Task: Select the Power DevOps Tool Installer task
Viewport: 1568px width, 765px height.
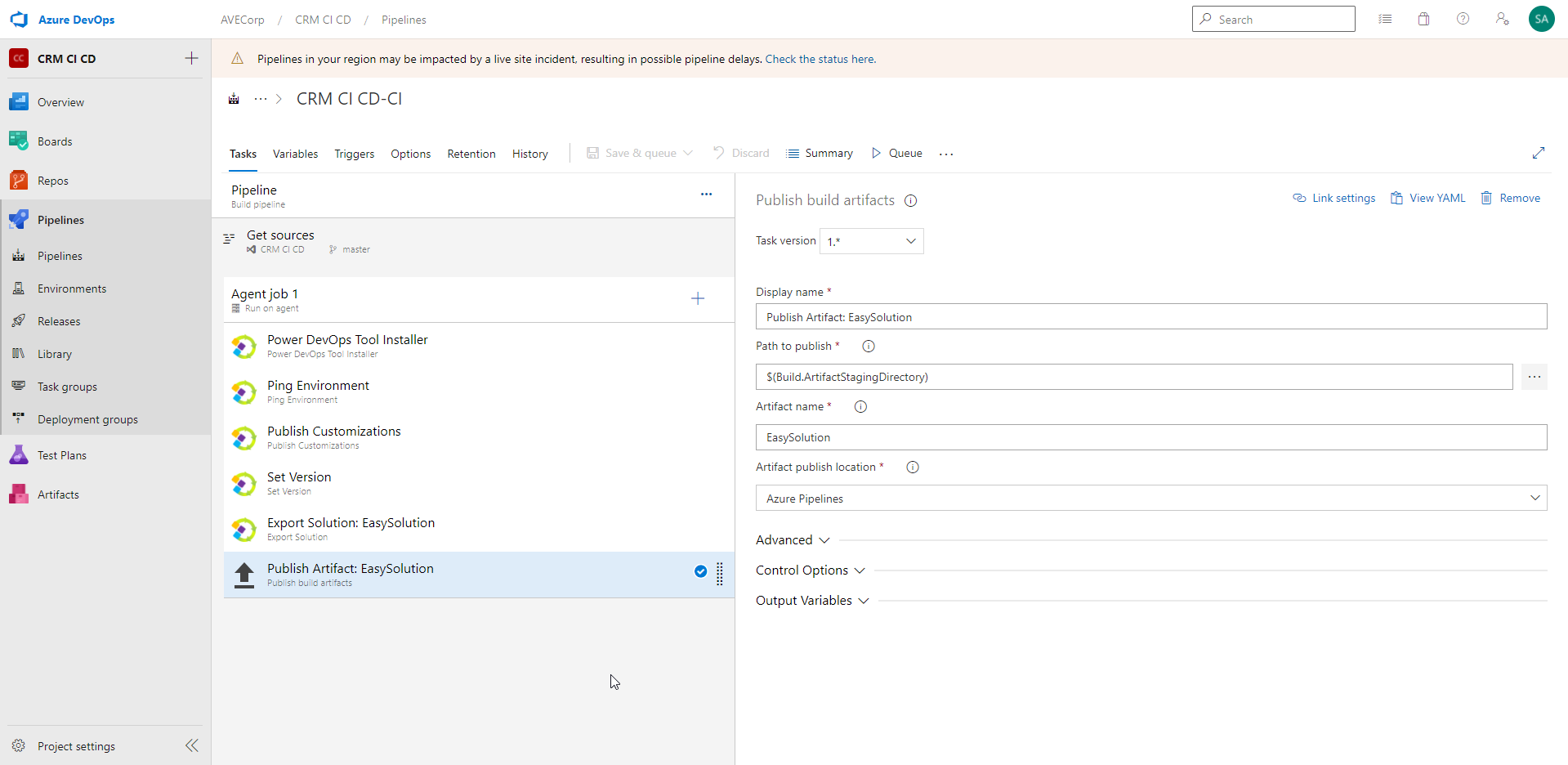Action: (x=479, y=346)
